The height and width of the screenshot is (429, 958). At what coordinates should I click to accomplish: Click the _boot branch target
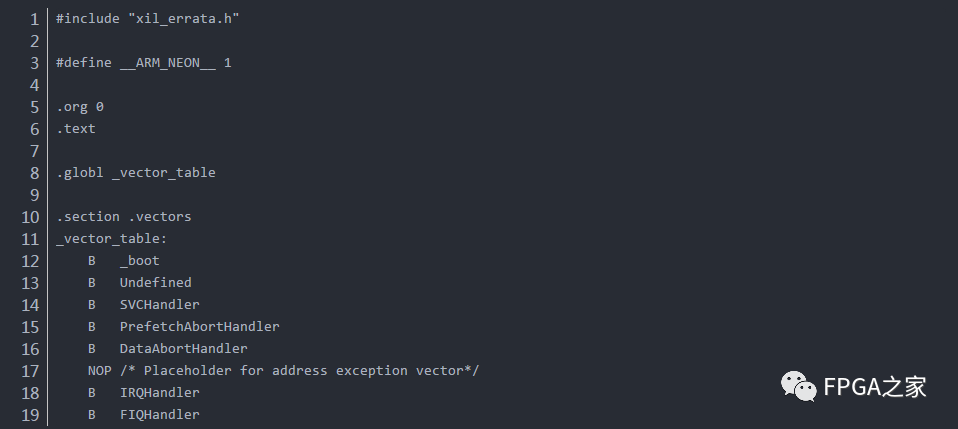tap(139, 261)
